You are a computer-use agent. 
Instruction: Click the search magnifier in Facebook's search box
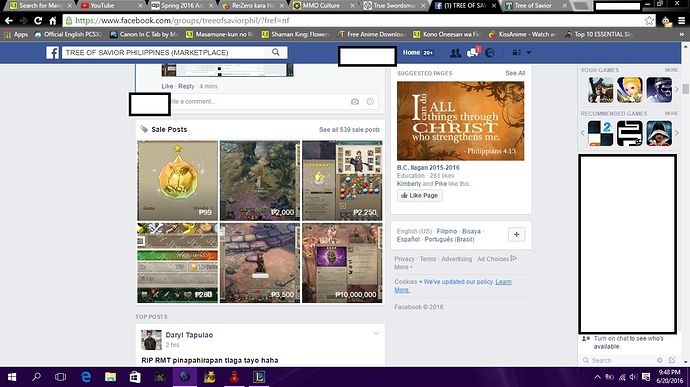[275, 52]
